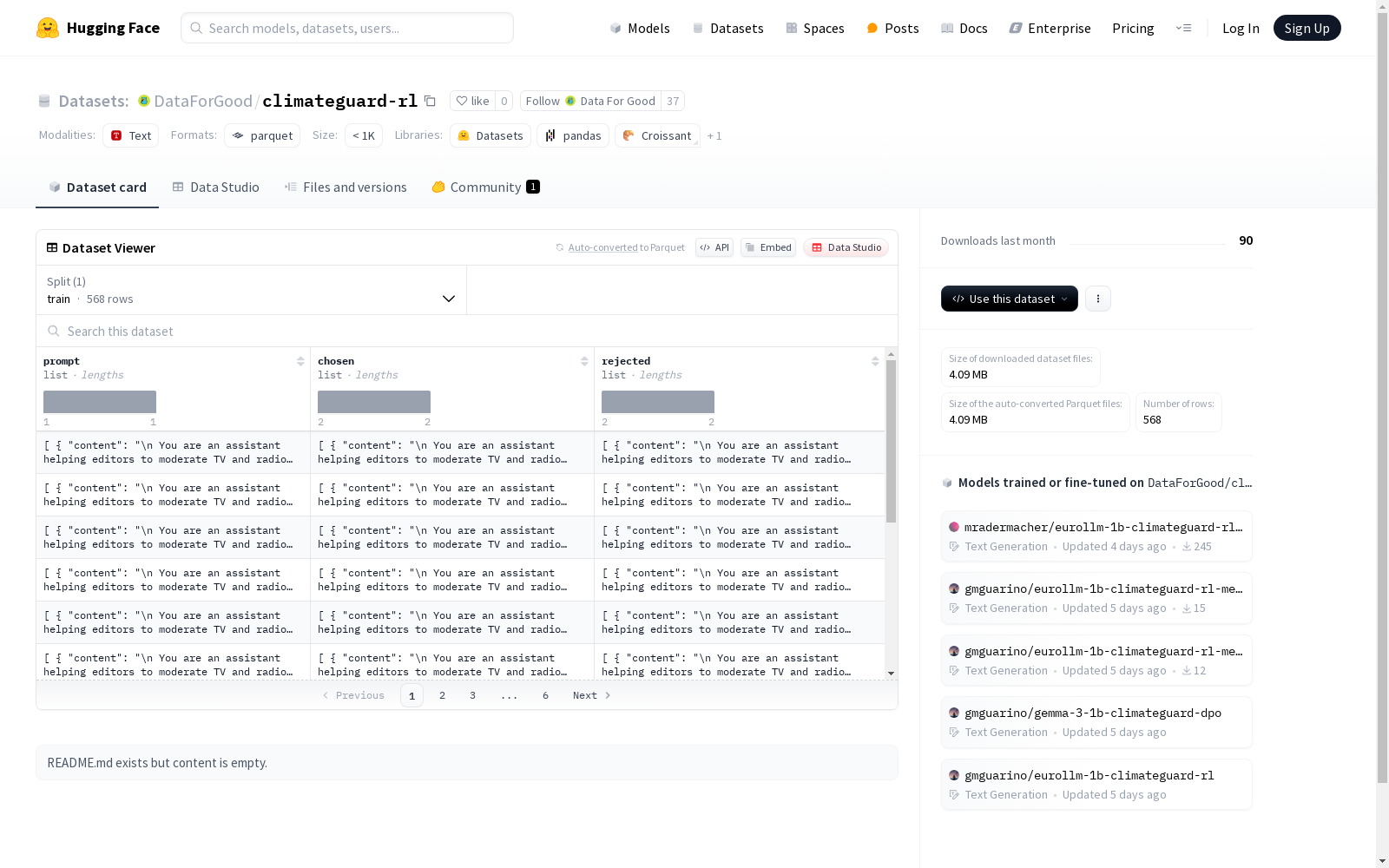Open the Use this dataset dropdown
This screenshot has height=868, width=1389.
pos(1010,299)
